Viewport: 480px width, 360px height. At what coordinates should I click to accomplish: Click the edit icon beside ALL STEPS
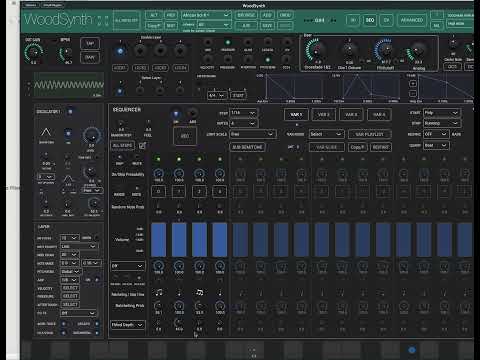[142, 145]
